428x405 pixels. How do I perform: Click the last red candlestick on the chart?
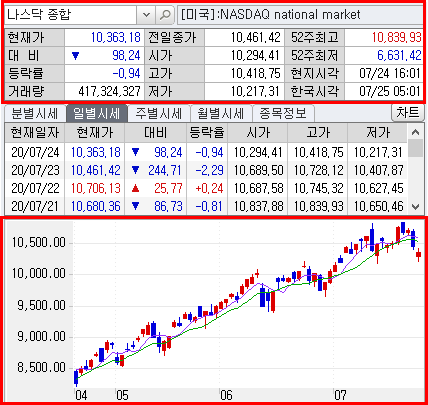click(419, 255)
